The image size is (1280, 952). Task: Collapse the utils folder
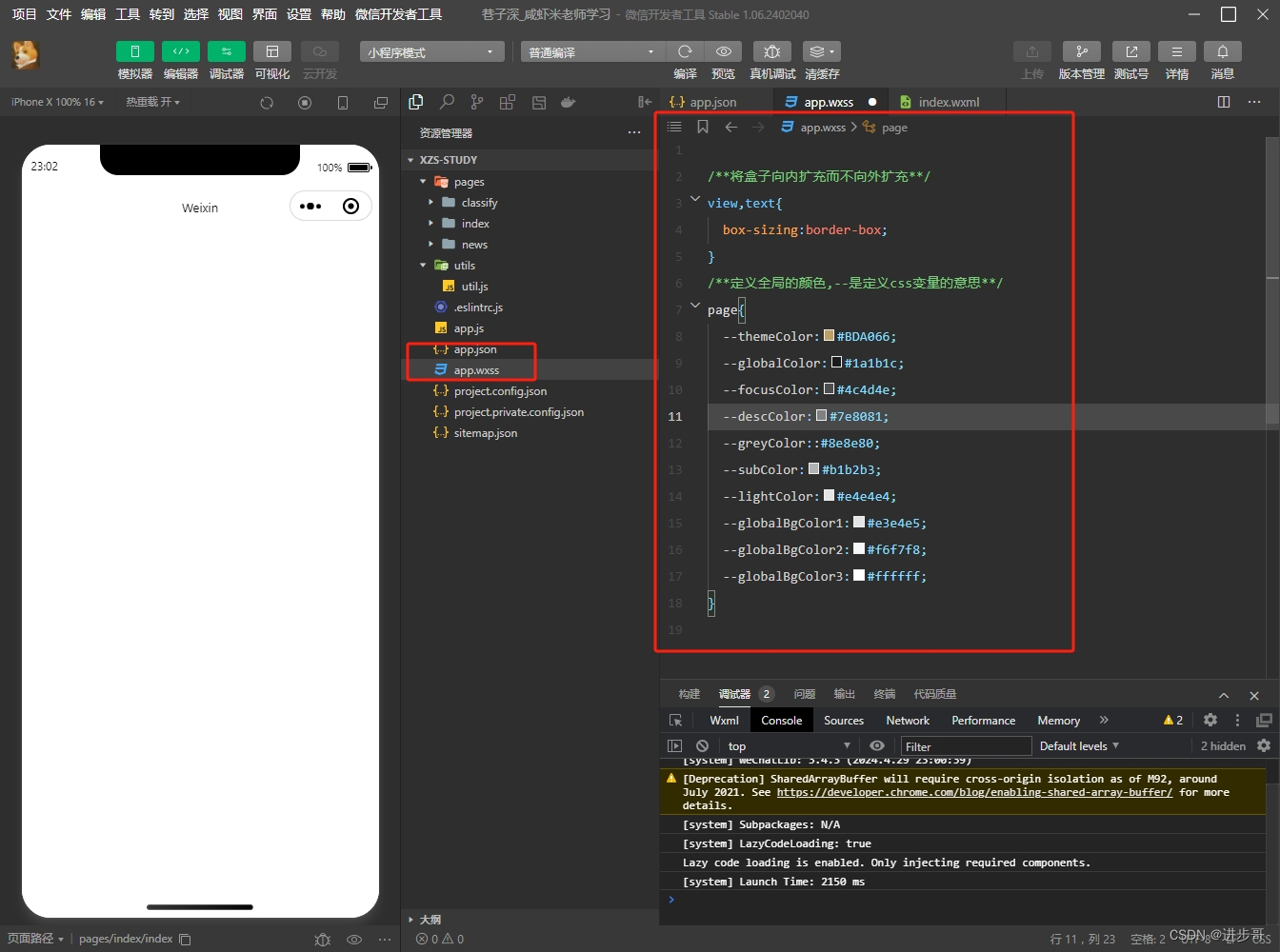coord(423,265)
